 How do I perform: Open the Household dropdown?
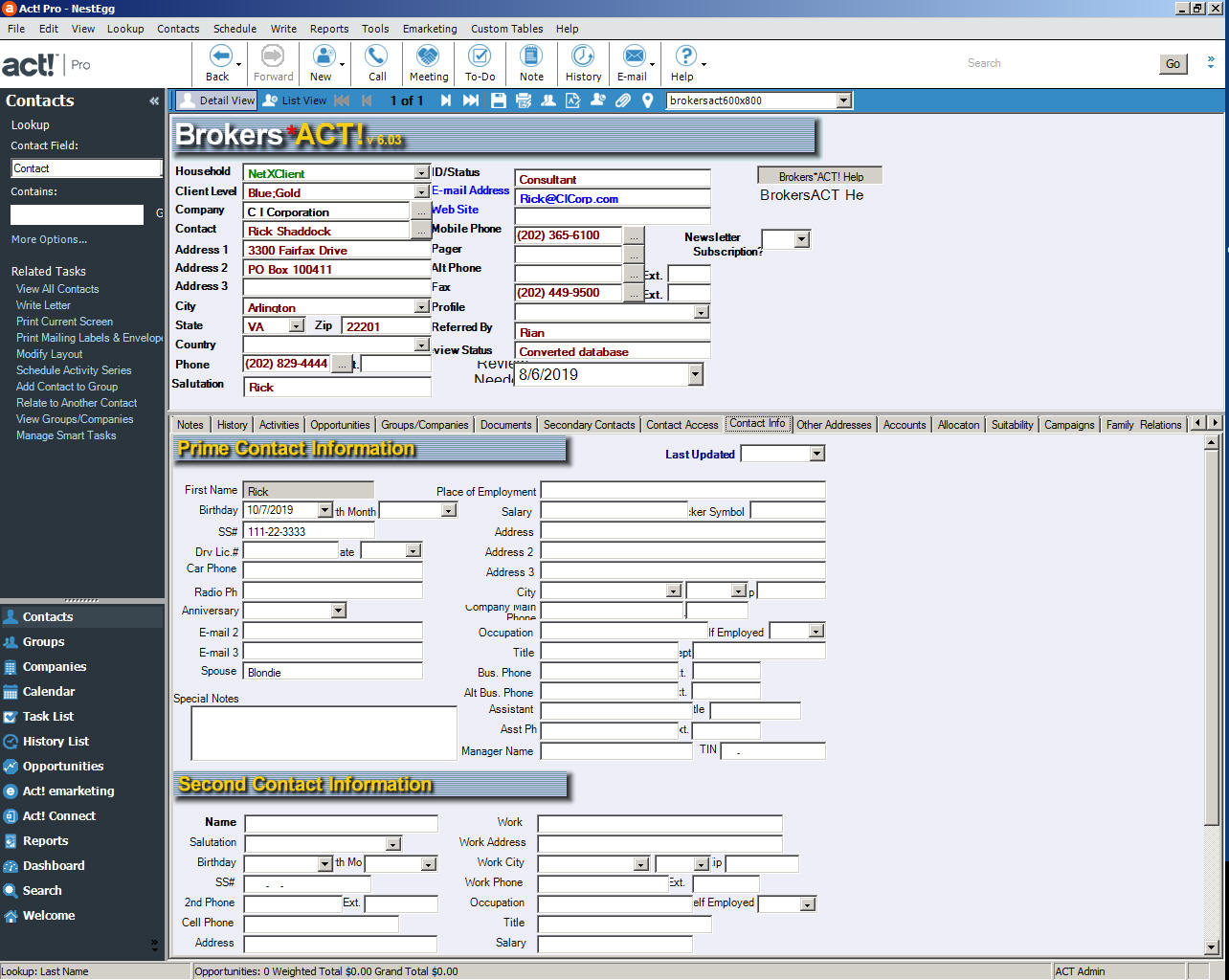[x=421, y=173]
